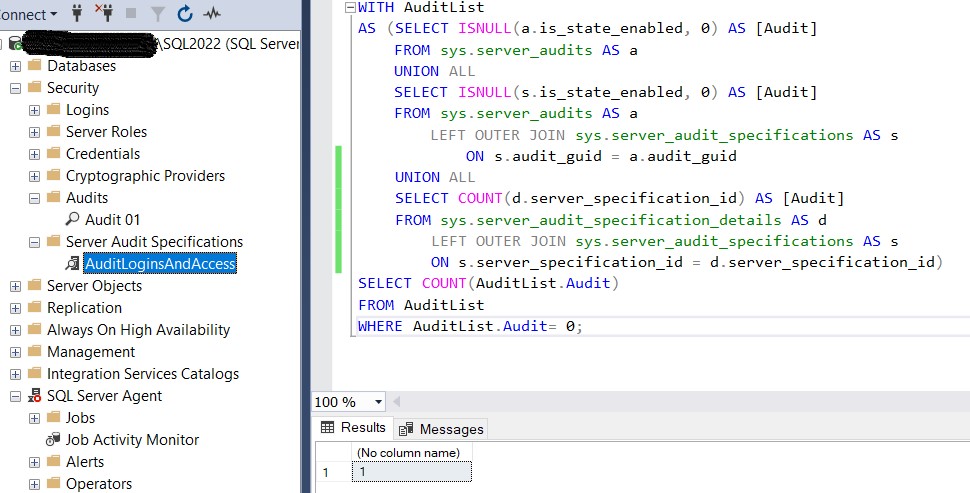This screenshot has height=493, width=970.
Task: Expand the Databases folder
Action: (x=16, y=66)
